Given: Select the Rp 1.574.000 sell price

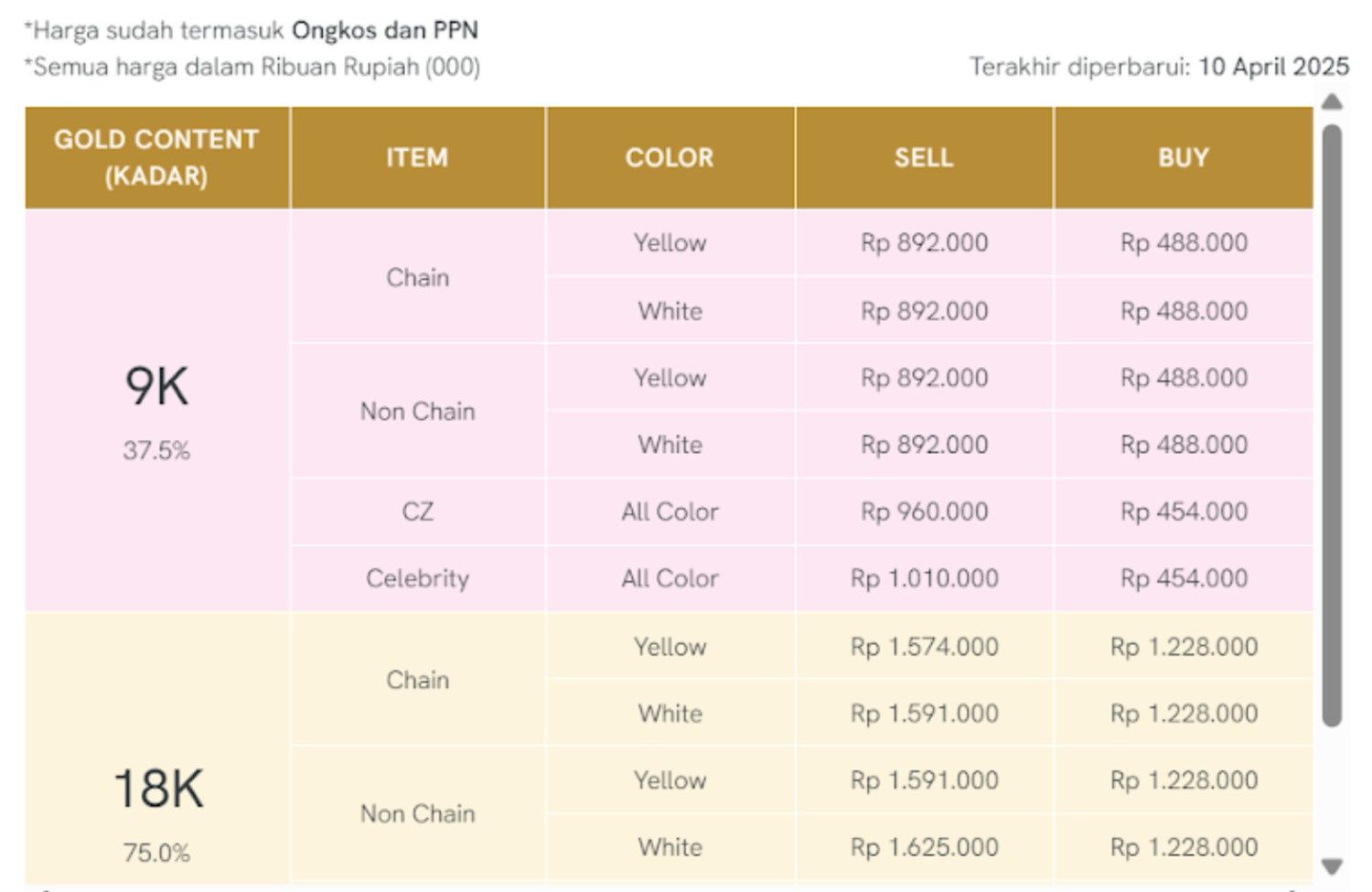Looking at the screenshot, I should (924, 647).
